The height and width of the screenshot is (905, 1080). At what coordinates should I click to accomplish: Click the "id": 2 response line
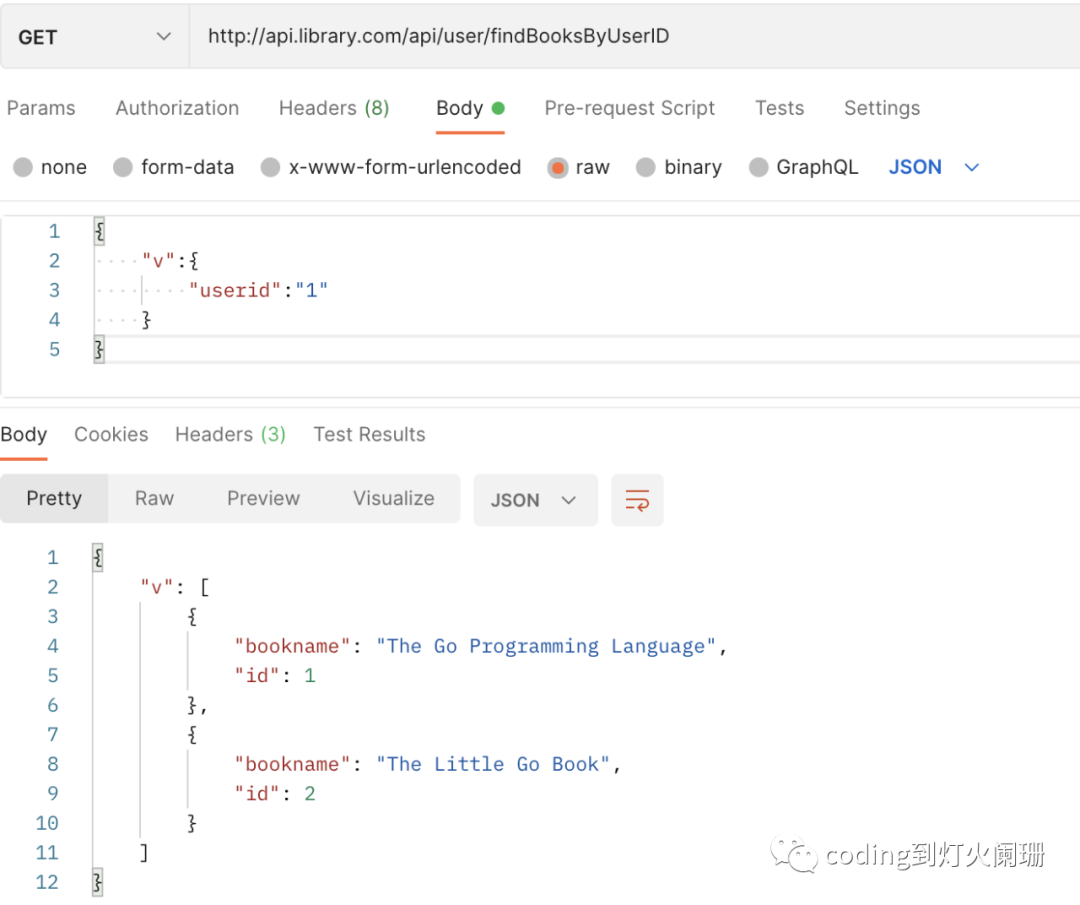click(274, 793)
